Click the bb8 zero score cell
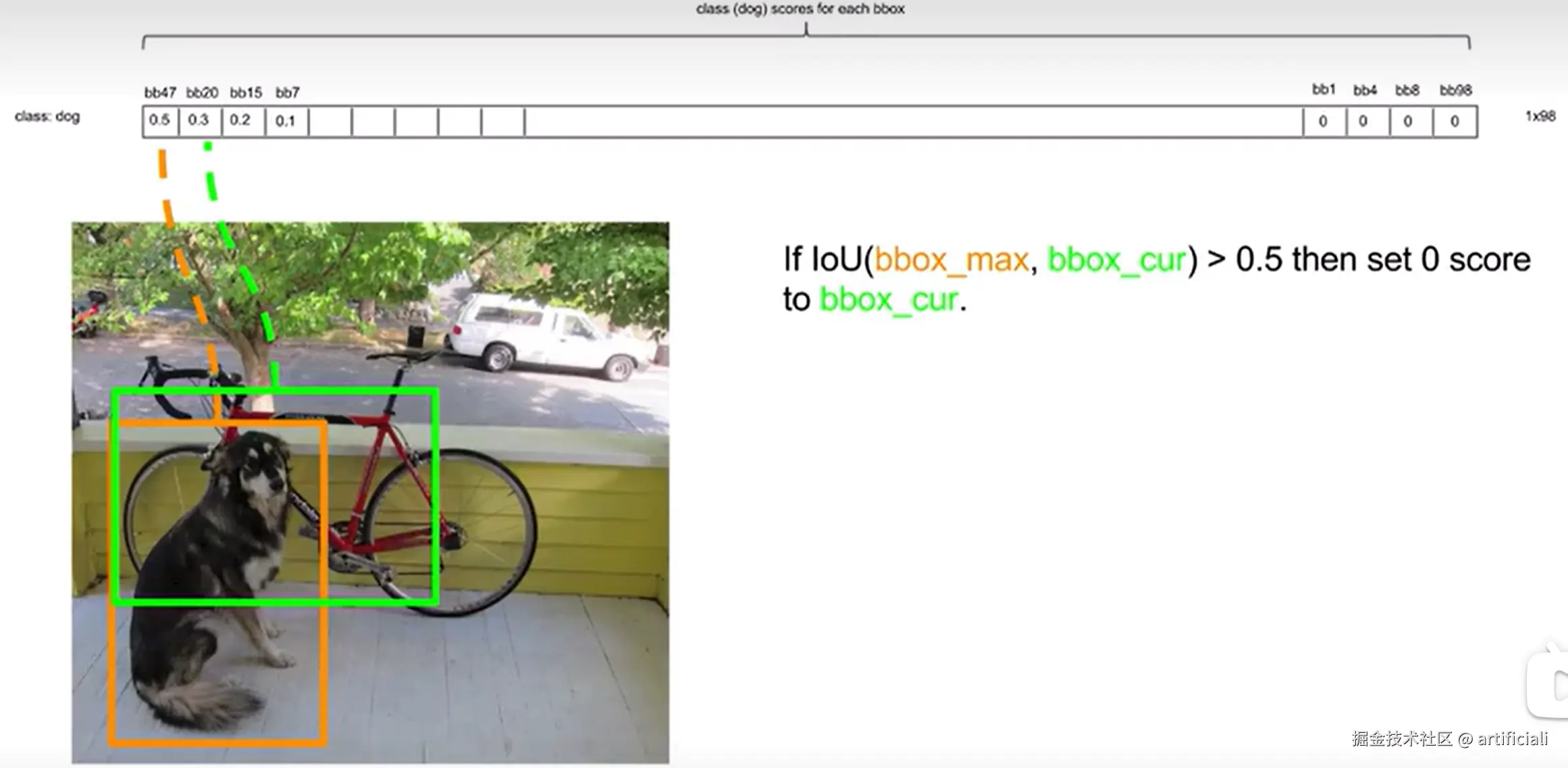The width and height of the screenshot is (1568, 768). point(1410,121)
